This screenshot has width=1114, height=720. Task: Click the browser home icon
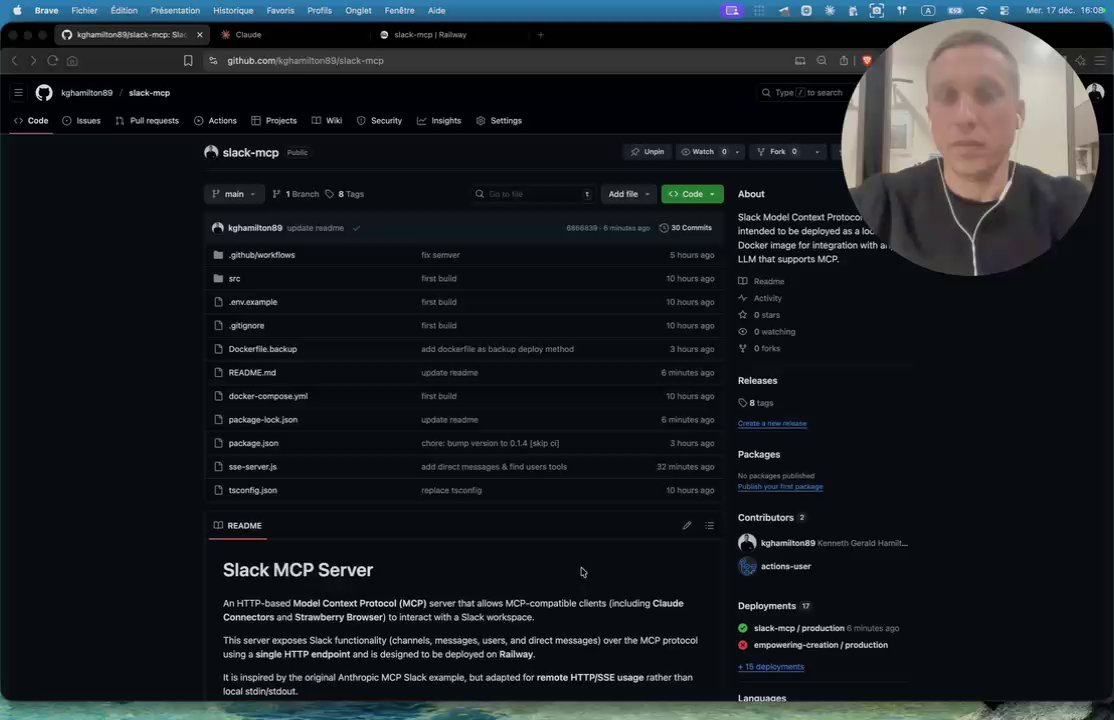click(x=72, y=60)
